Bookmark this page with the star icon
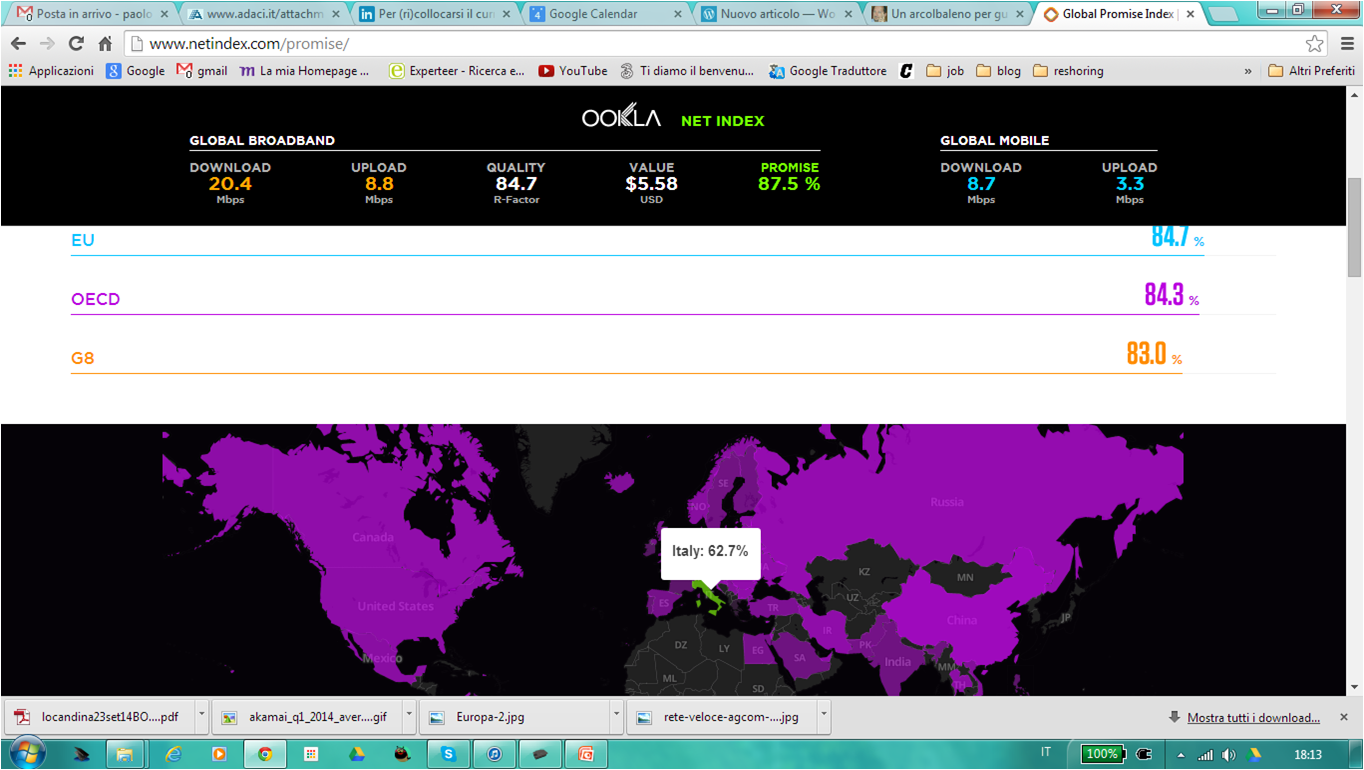1364x770 pixels. point(1314,44)
